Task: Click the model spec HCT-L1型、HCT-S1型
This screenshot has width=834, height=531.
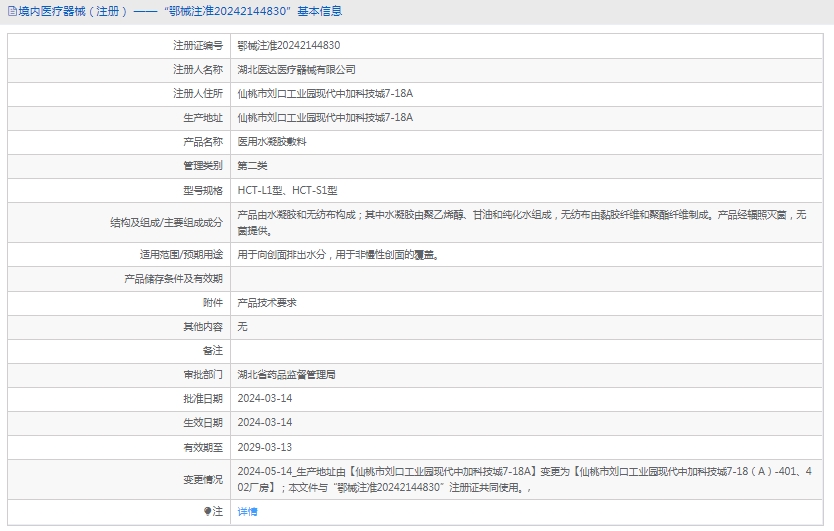Action: point(287,190)
